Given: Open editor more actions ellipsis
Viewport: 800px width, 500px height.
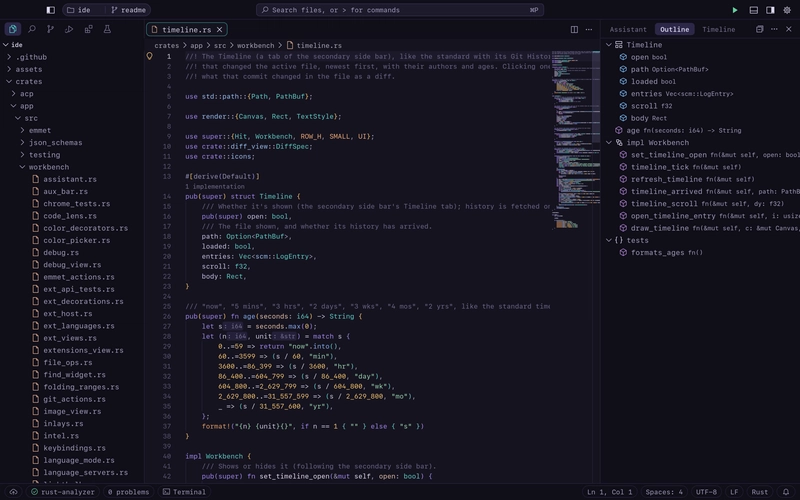Looking at the screenshot, I should click(589, 29).
